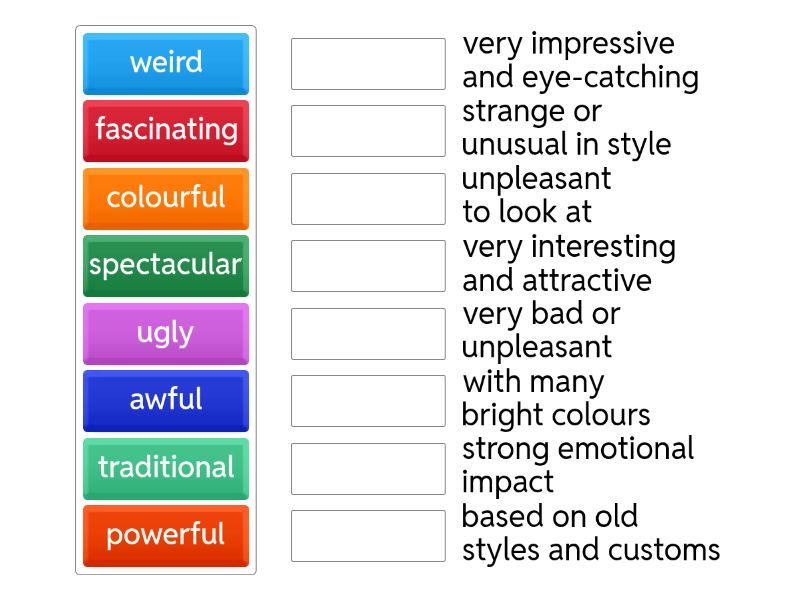Choose the slot for 'very interesting and attractive'

click(368, 266)
